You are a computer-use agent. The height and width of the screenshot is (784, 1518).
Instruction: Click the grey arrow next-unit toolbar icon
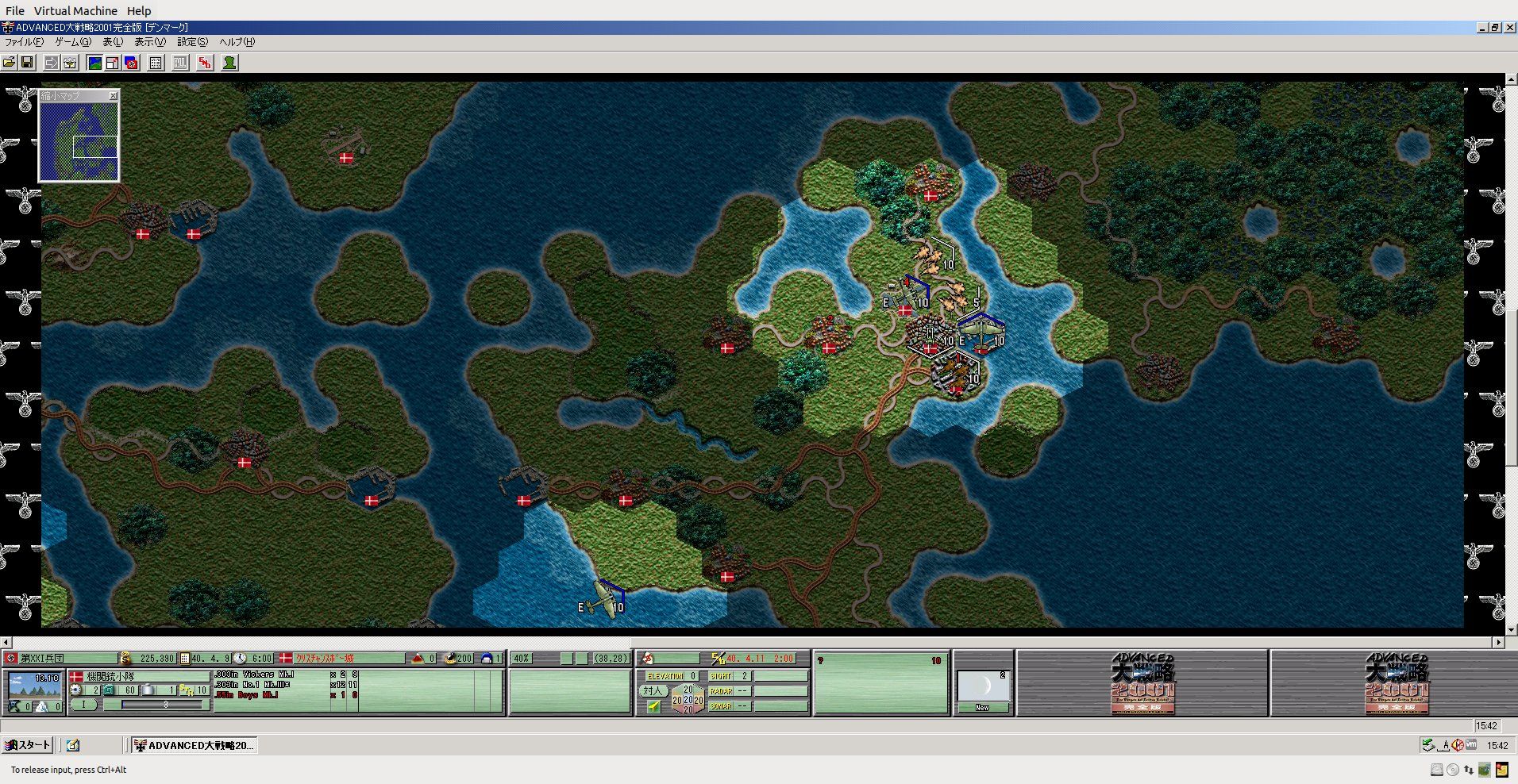pyautogui.click(x=52, y=63)
